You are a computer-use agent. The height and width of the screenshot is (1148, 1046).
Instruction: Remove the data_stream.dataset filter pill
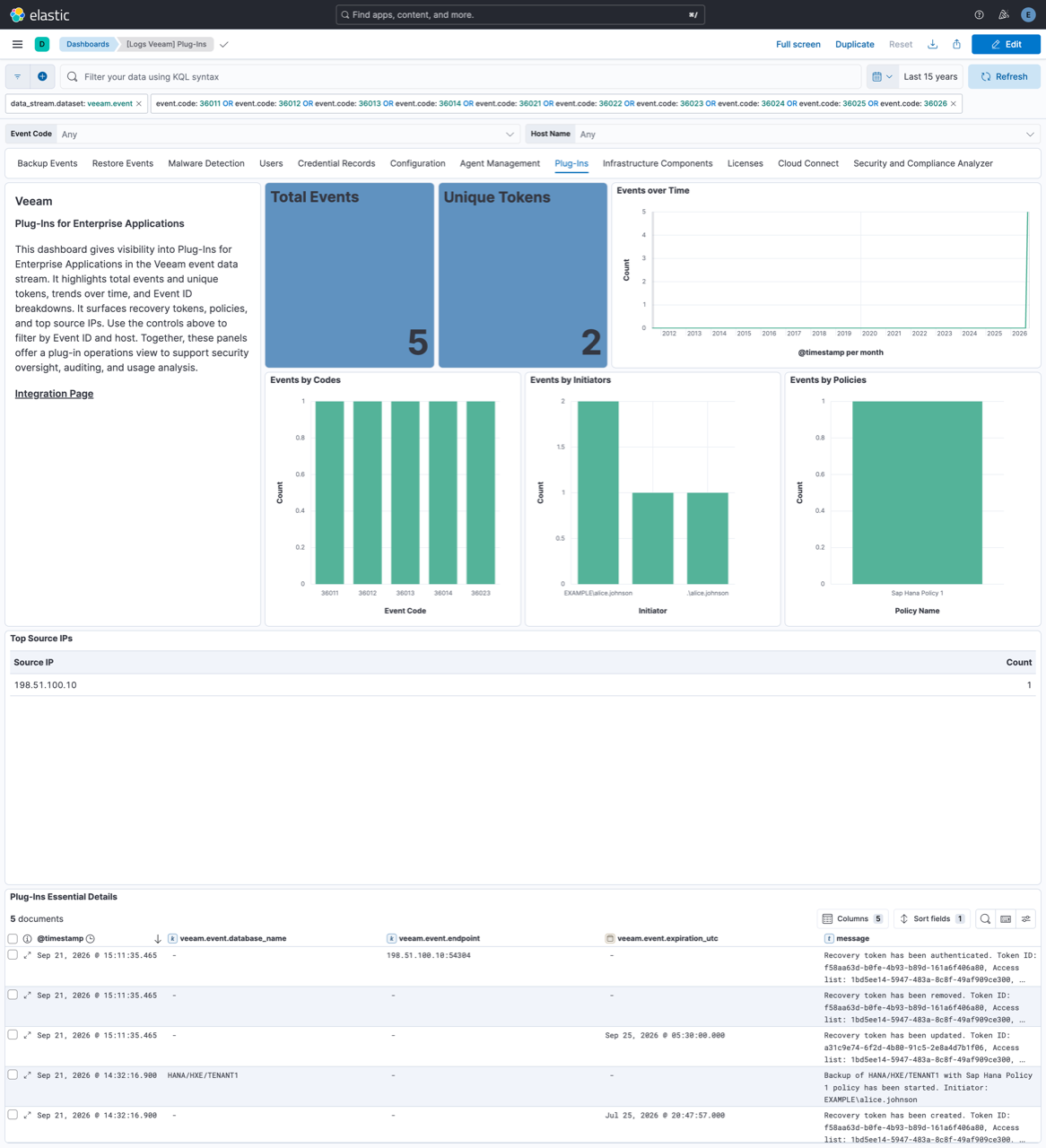coord(139,104)
